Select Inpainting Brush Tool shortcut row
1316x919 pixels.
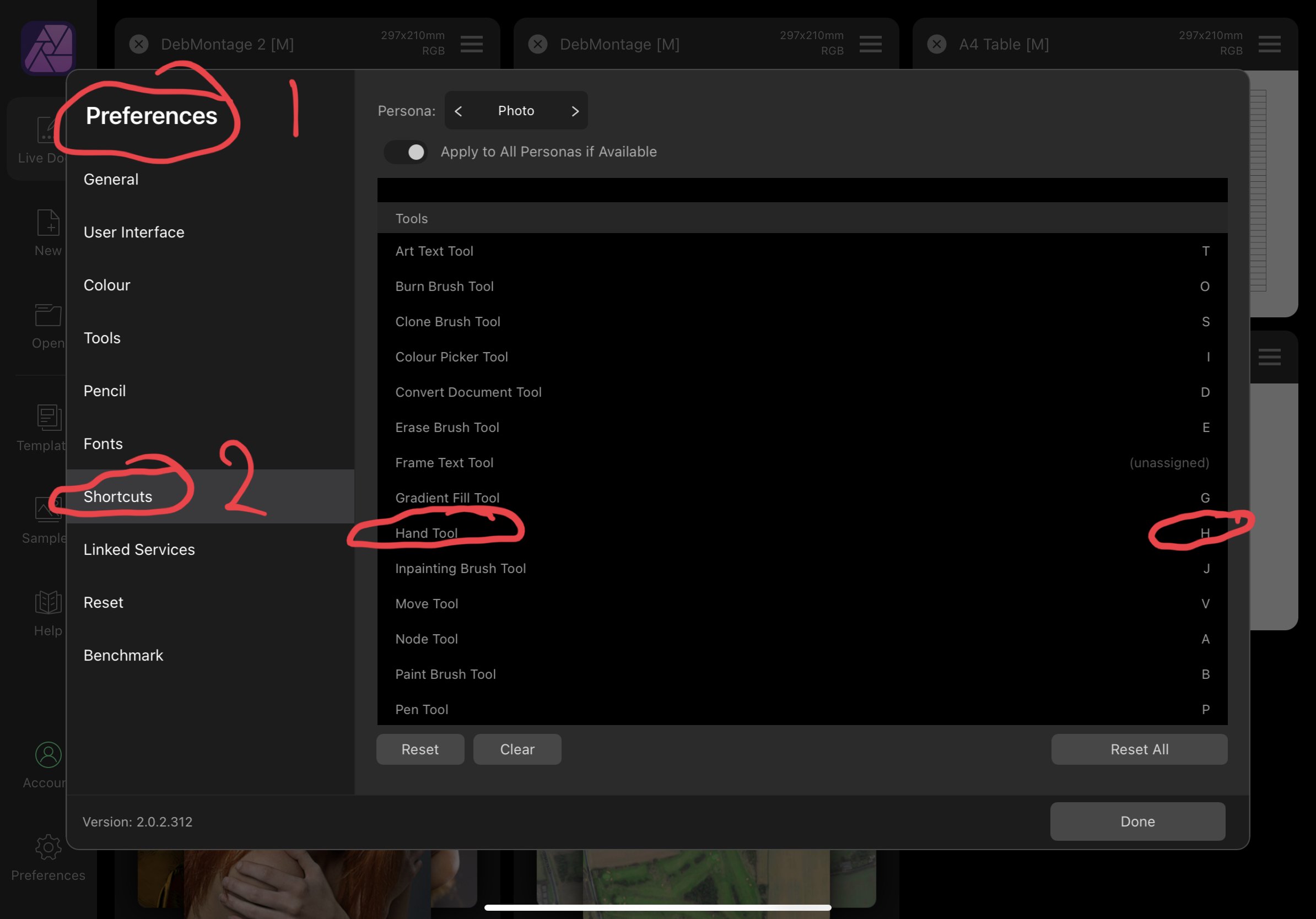coord(802,568)
